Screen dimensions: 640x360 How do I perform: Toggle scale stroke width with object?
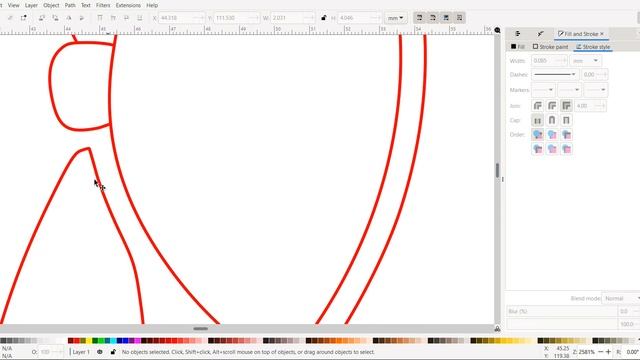[419, 18]
